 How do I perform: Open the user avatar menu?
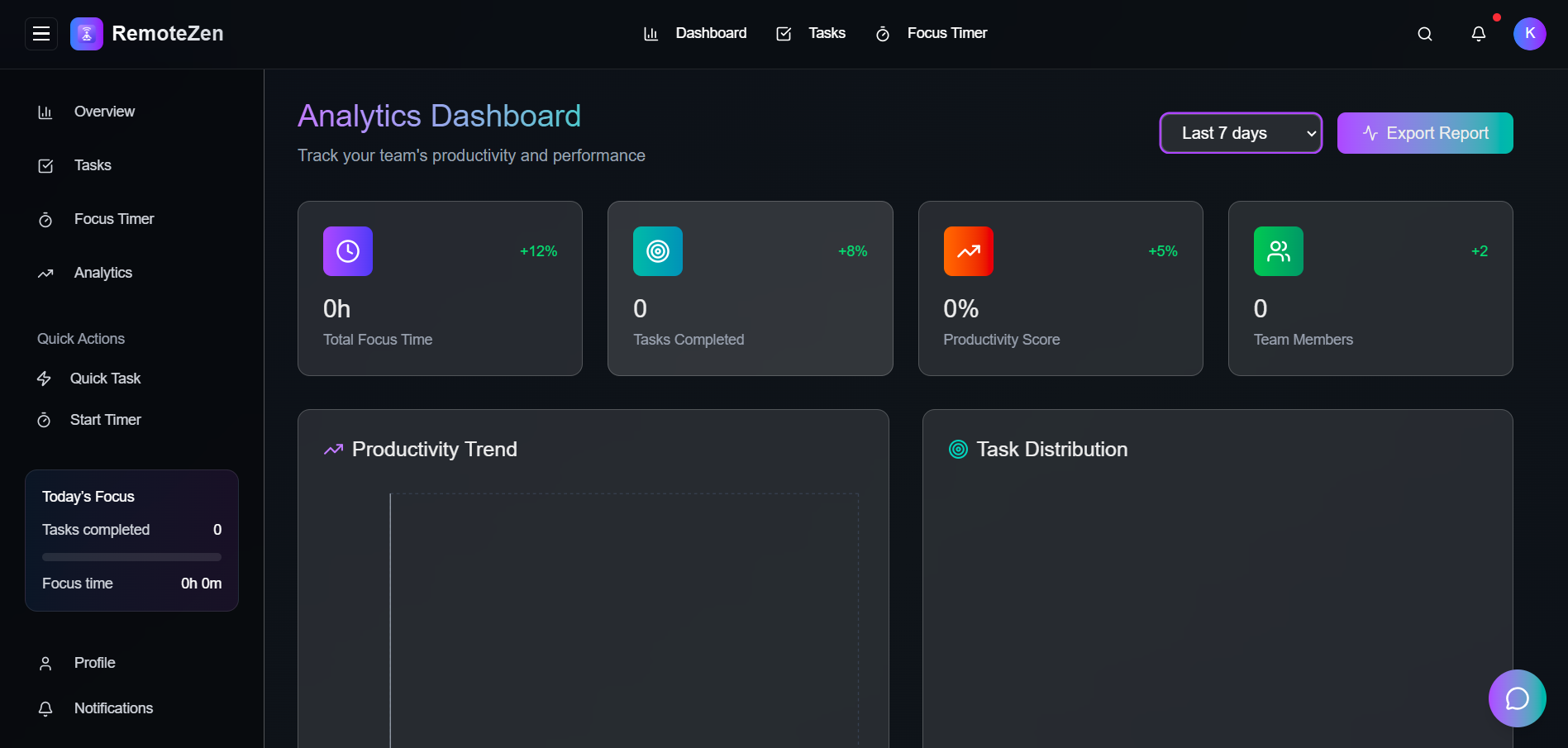point(1529,34)
